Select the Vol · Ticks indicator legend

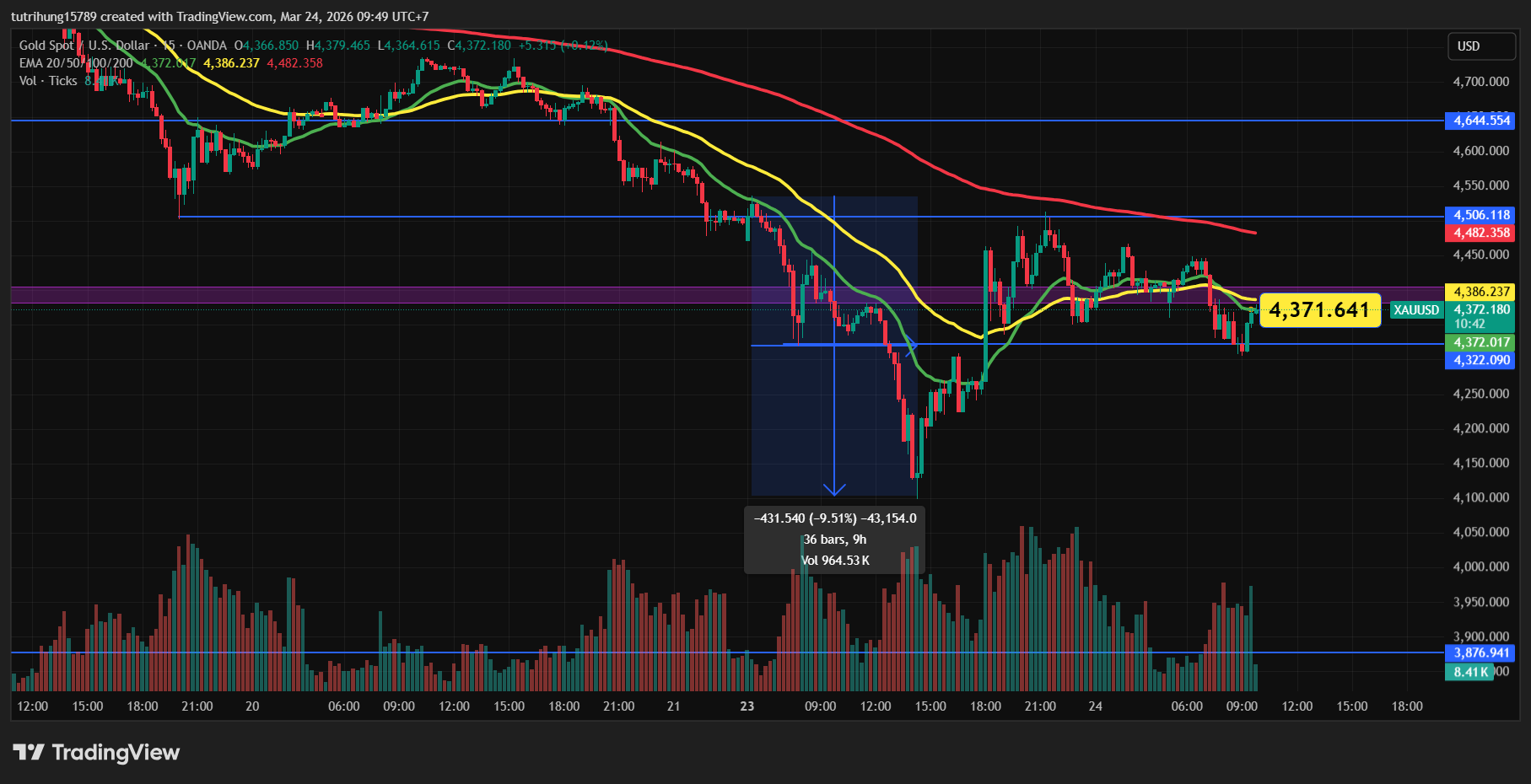(x=48, y=81)
